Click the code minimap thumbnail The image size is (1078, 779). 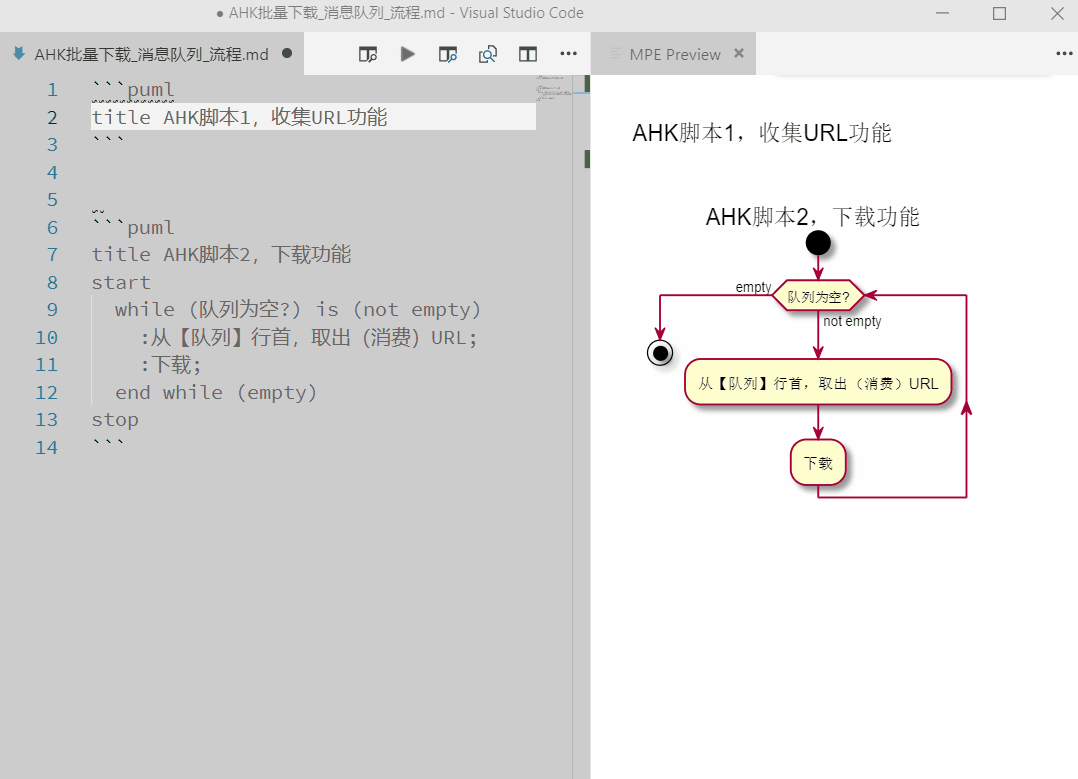tap(553, 88)
